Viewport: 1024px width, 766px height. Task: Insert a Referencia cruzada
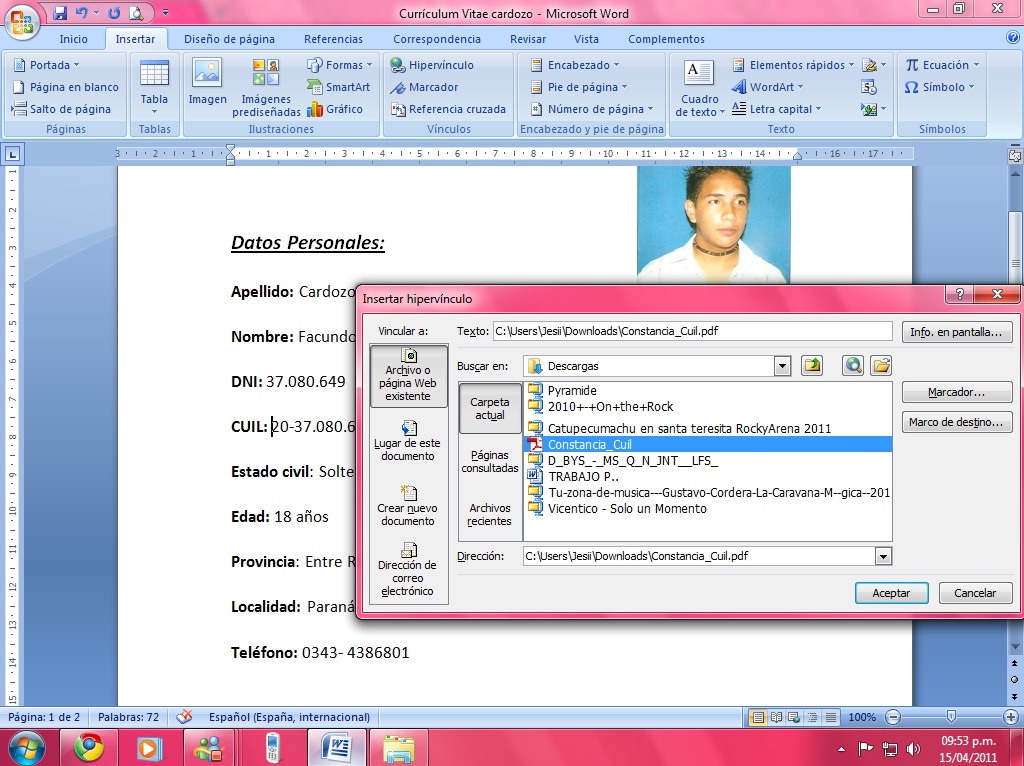click(448, 109)
